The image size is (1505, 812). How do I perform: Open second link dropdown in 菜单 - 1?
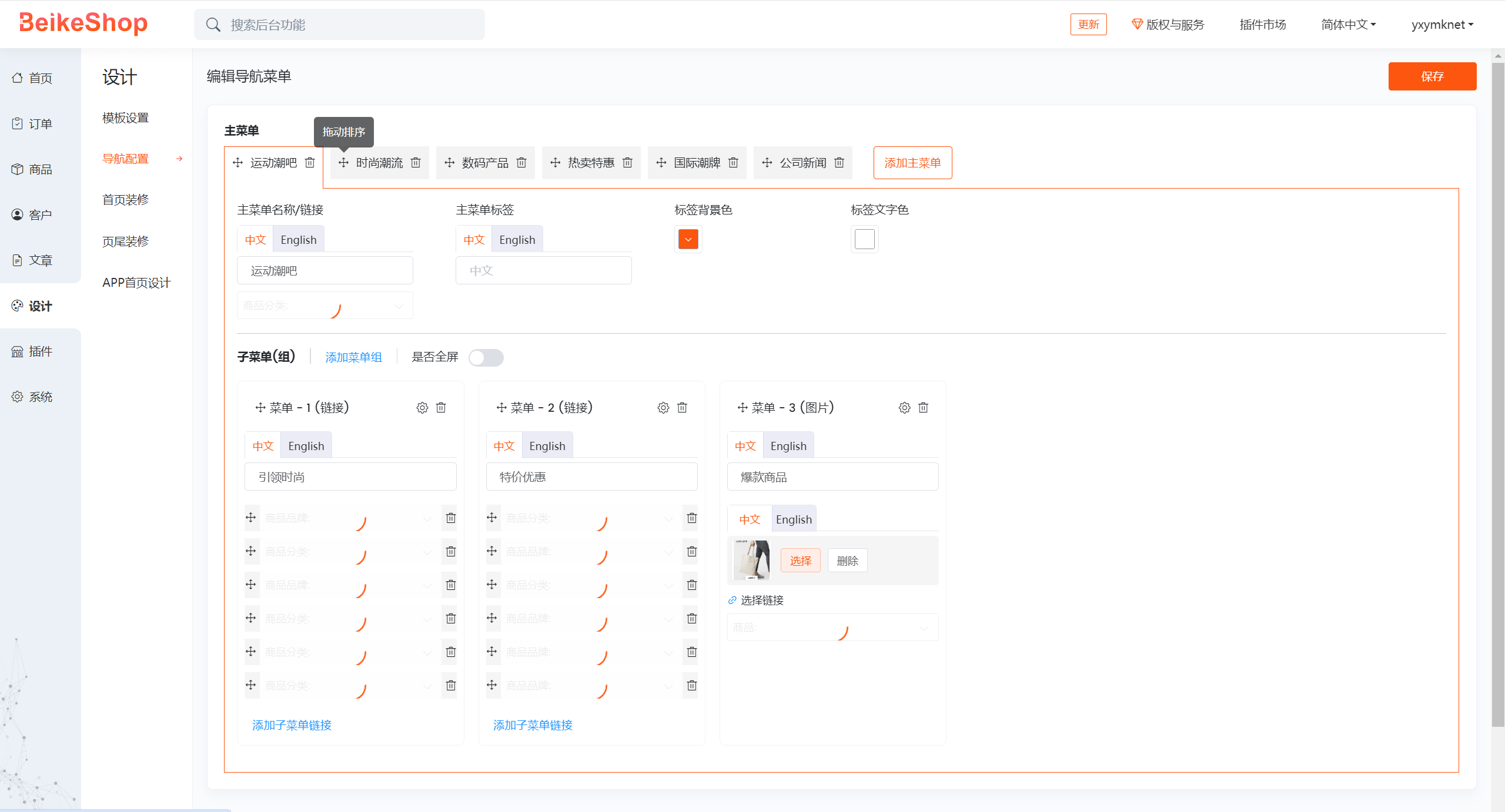(350, 552)
